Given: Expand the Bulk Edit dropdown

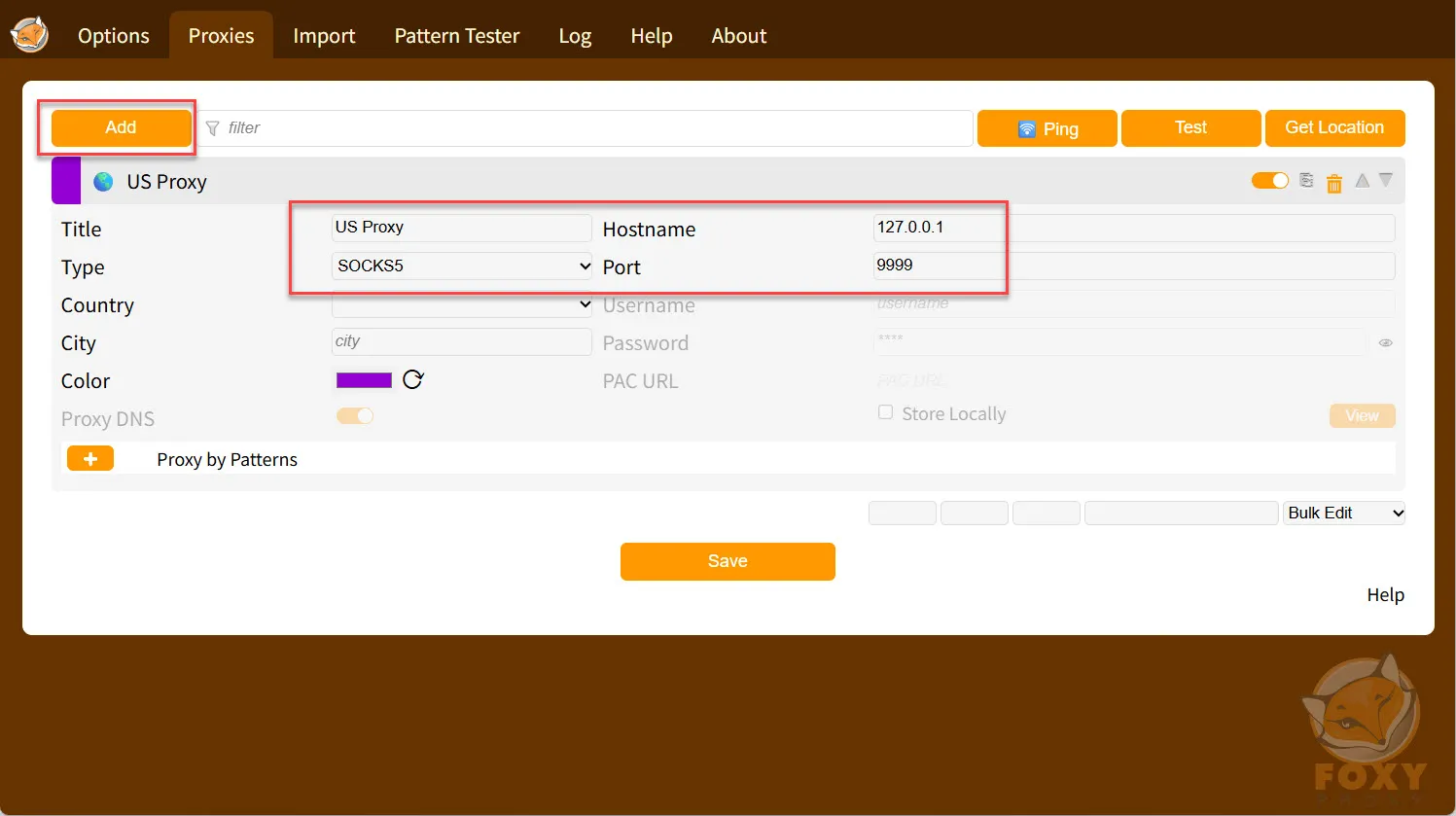Looking at the screenshot, I should (1344, 513).
